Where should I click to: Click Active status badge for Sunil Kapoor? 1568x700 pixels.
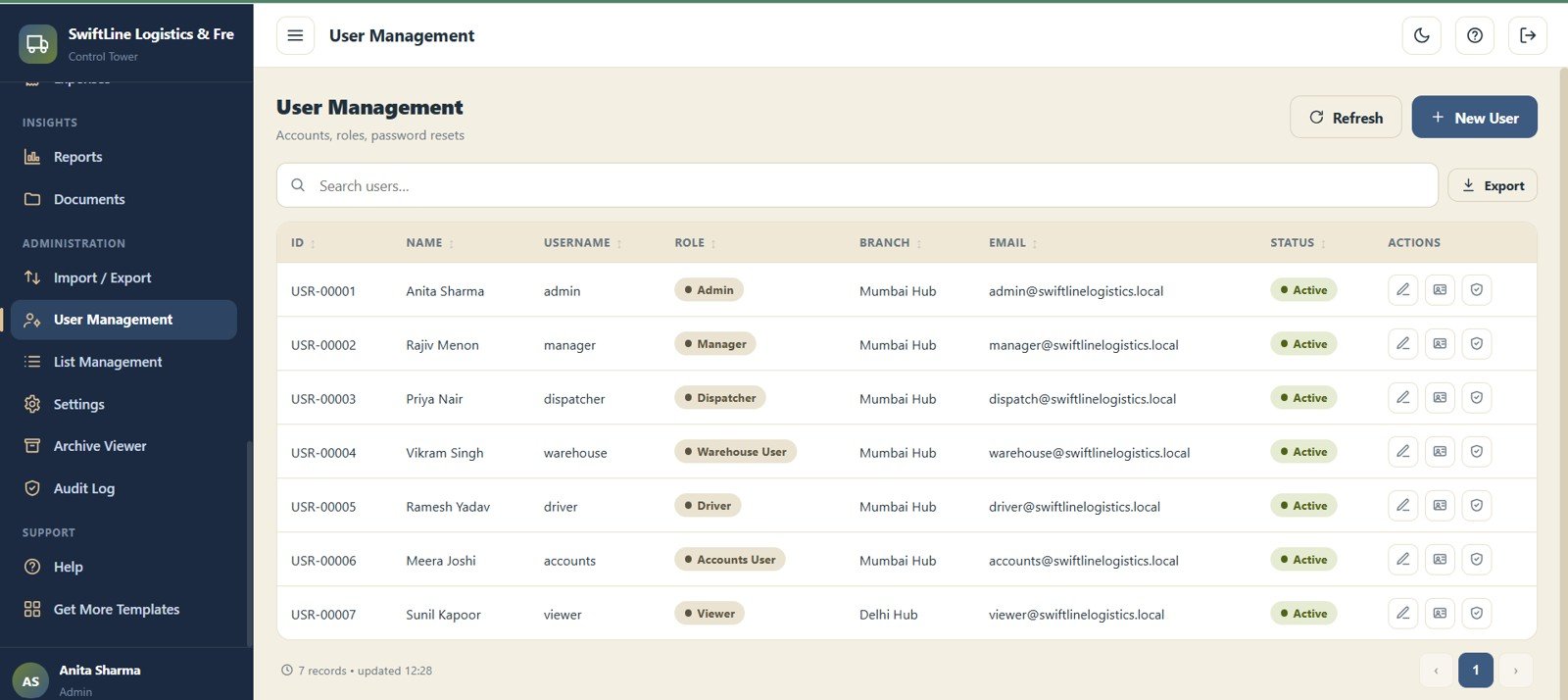(1303, 614)
